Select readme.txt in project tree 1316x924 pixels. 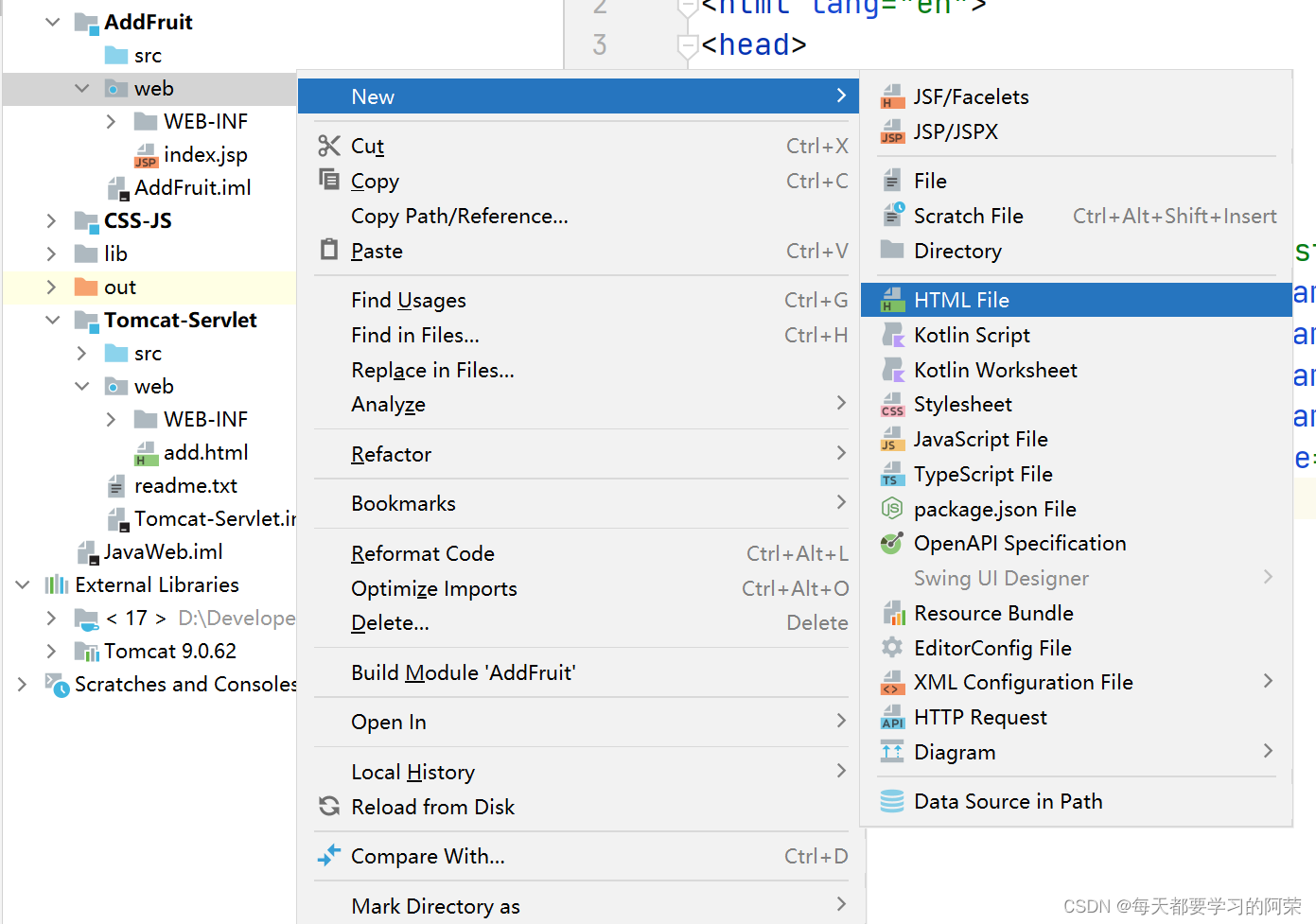pos(185,485)
